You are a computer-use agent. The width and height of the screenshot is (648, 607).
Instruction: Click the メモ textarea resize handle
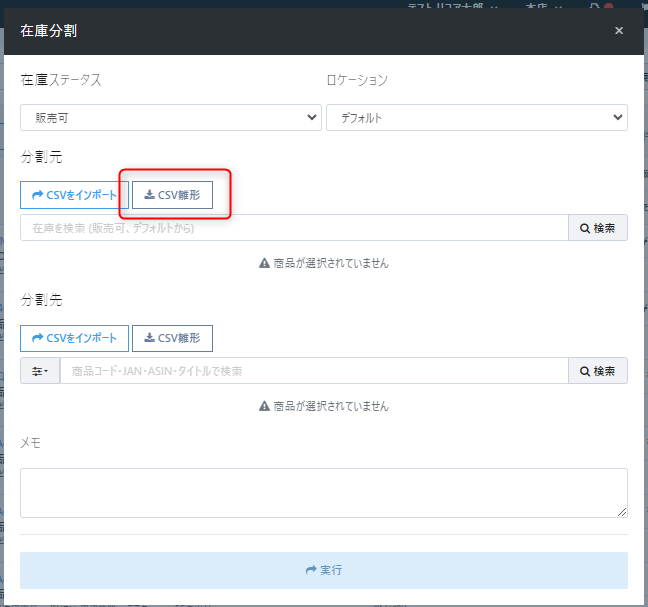[622, 512]
